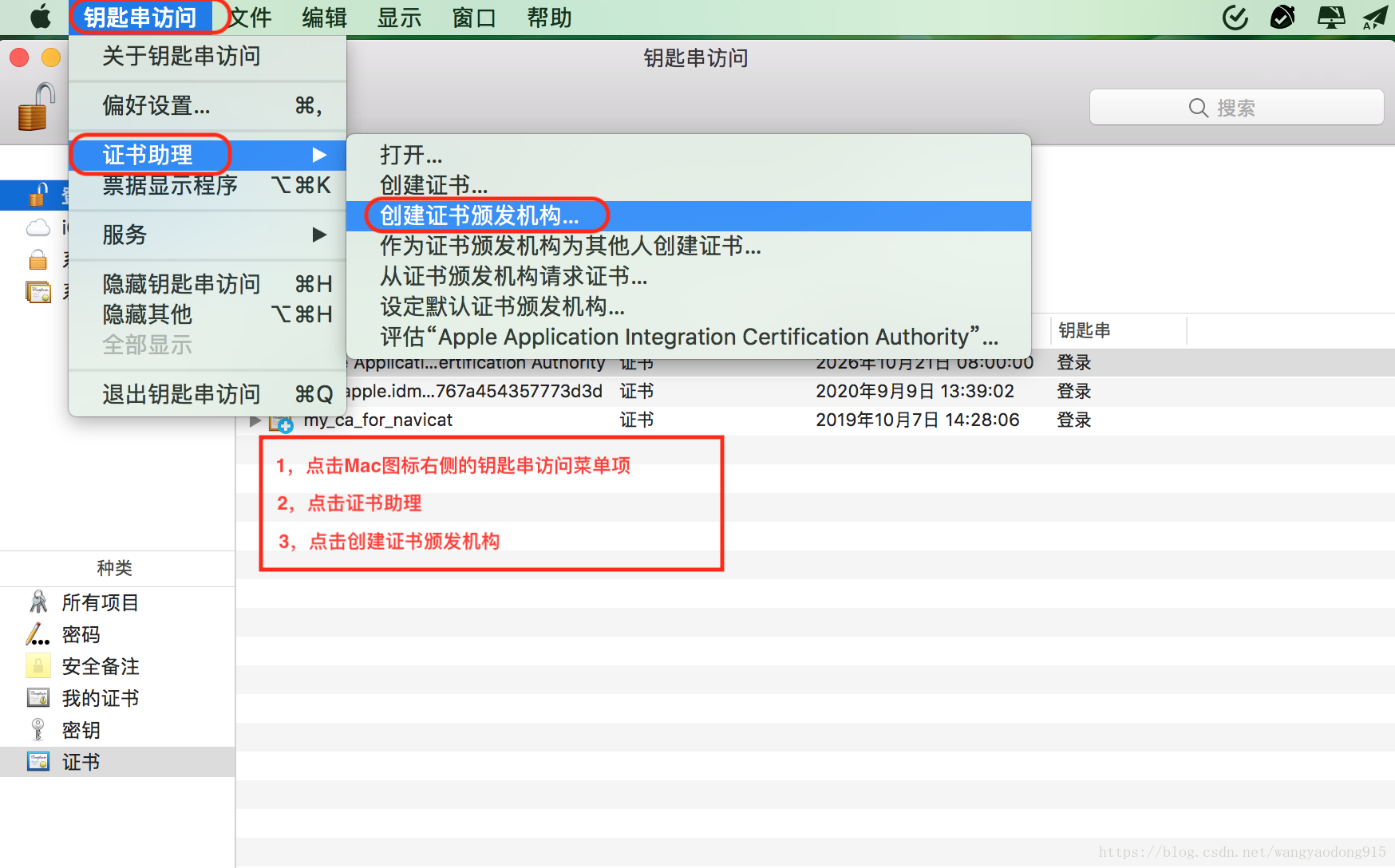Click the 我的证书 certificate icon
Viewport: 1395px width, 868px height.
(x=38, y=697)
